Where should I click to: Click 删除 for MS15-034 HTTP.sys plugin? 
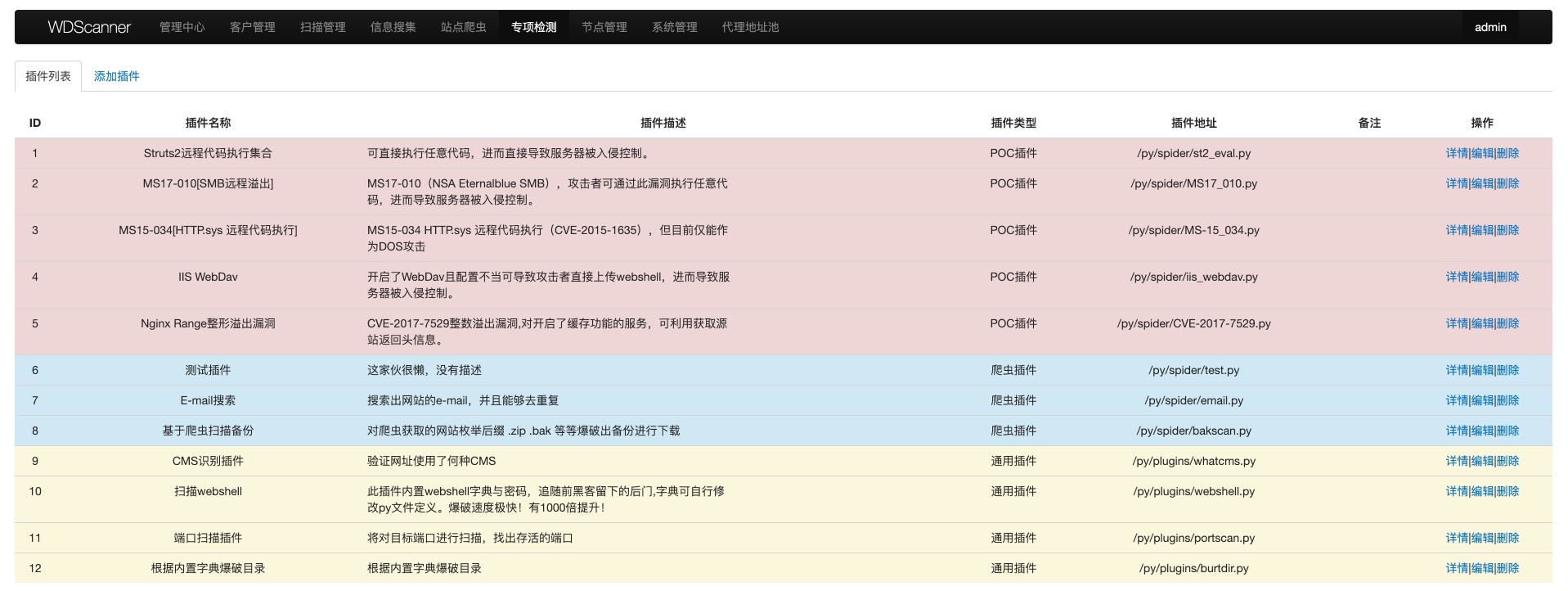point(1507,230)
